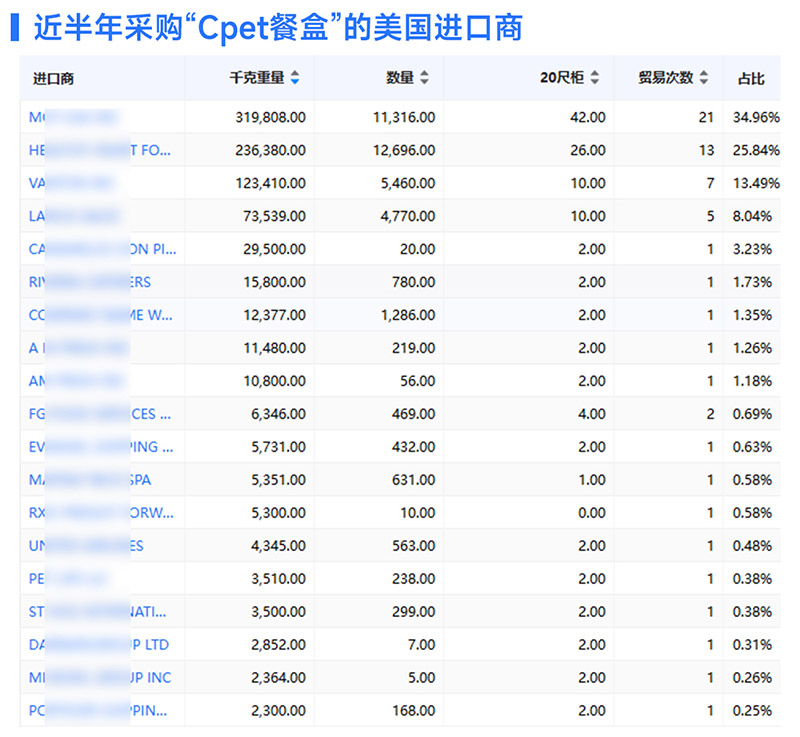Open importer link starting with RX
The height and width of the screenshot is (737, 800).
101,513
